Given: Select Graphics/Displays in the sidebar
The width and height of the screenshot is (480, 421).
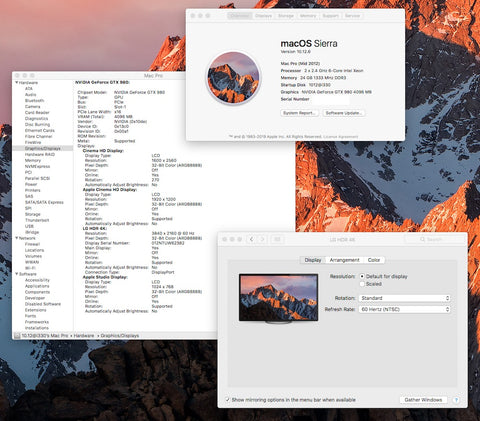Looking at the screenshot, I should [x=43, y=148].
